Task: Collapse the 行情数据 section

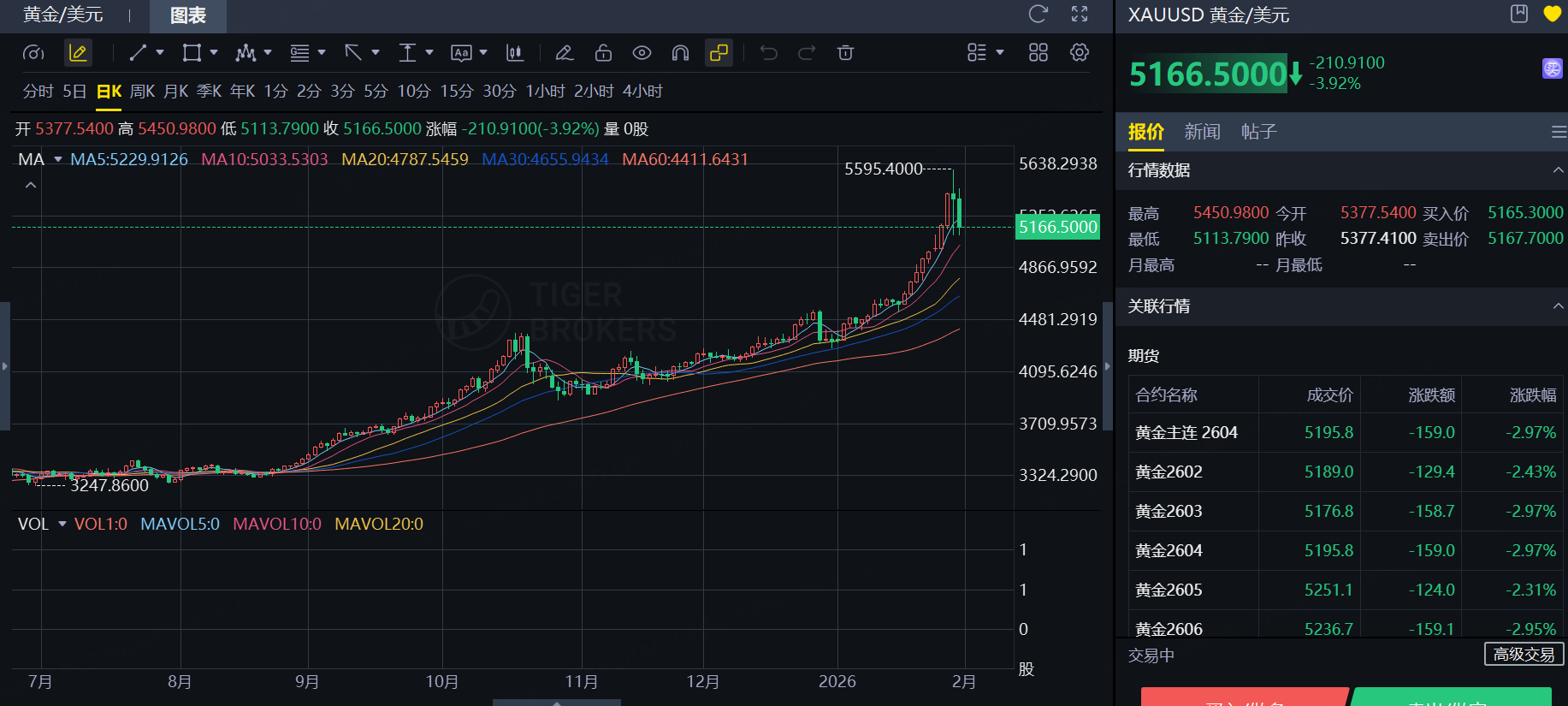Action: (x=1558, y=170)
